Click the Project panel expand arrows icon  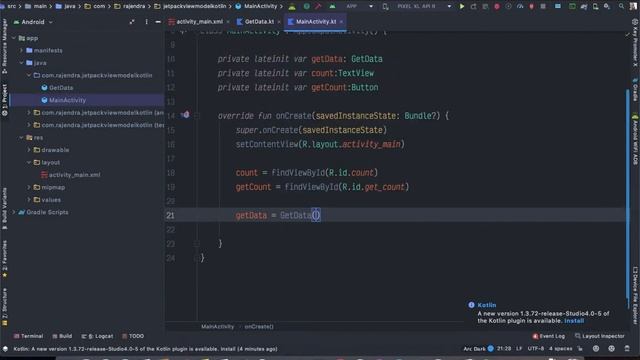pyautogui.click(x=132, y=22)
